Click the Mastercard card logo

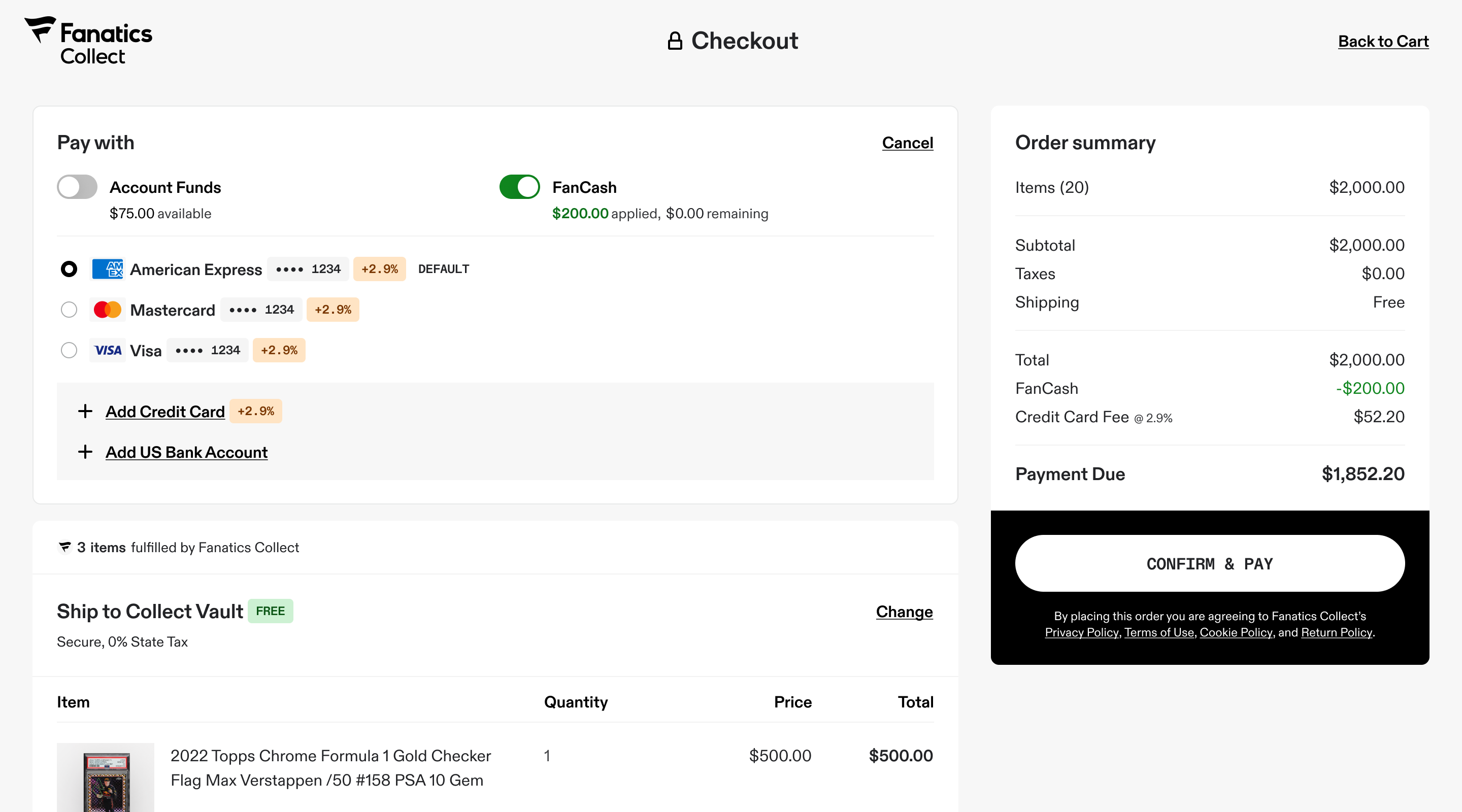(x=107, y=310)
